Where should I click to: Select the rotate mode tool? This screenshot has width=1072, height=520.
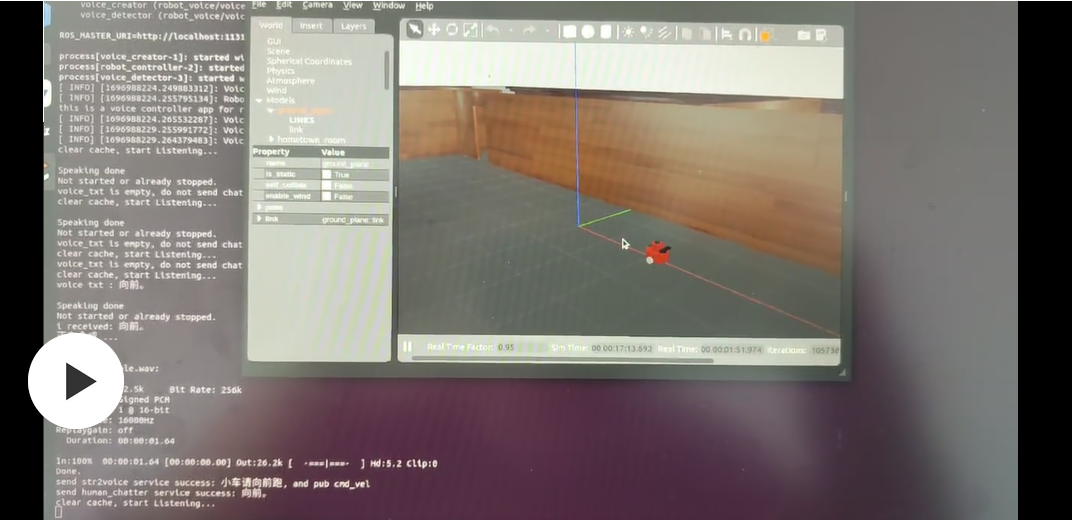pyautogui.click(x=452, y=29)
